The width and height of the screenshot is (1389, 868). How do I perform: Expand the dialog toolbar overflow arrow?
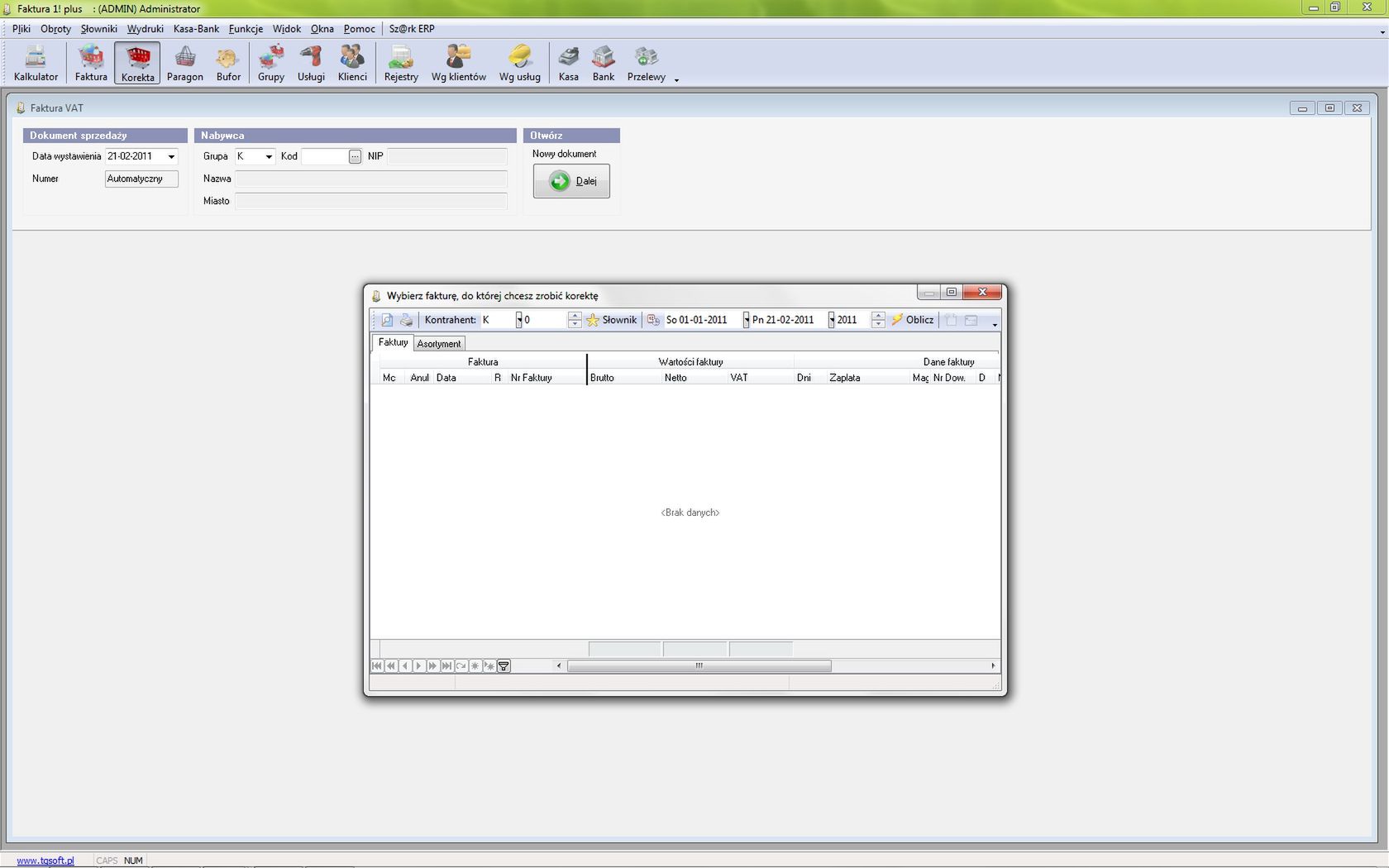995,325
